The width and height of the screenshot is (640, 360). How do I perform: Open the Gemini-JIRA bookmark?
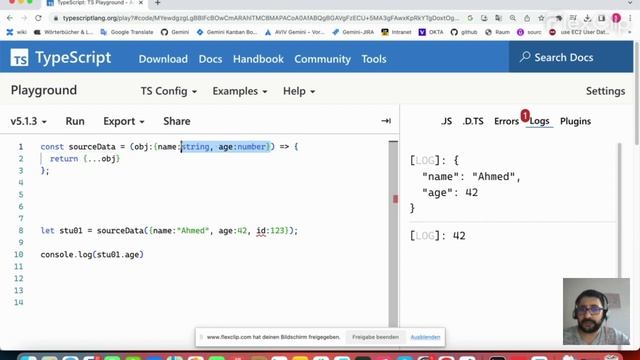click(353, 32)
